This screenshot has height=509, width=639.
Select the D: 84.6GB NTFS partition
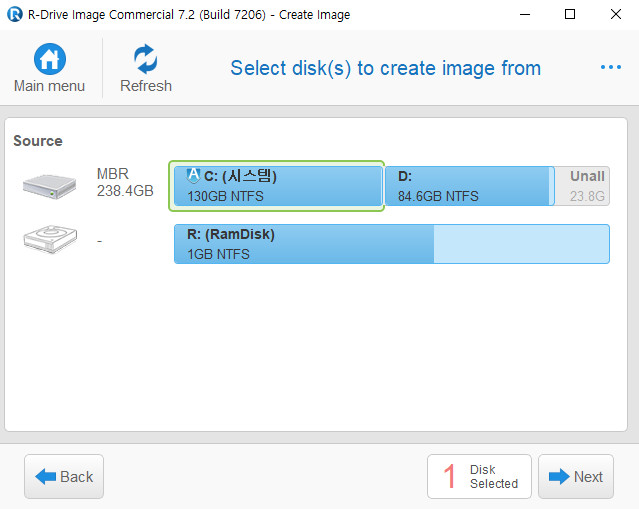[469, 186]
